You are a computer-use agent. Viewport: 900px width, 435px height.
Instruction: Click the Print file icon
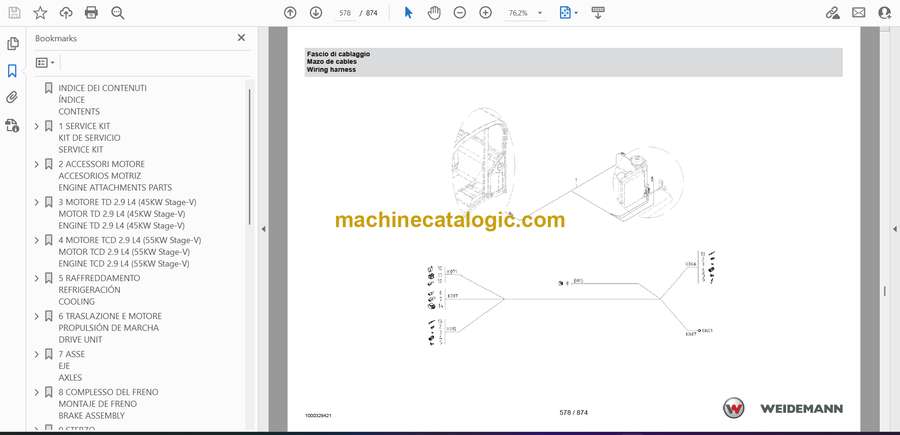pyautogui.click(x=92, y=13)
